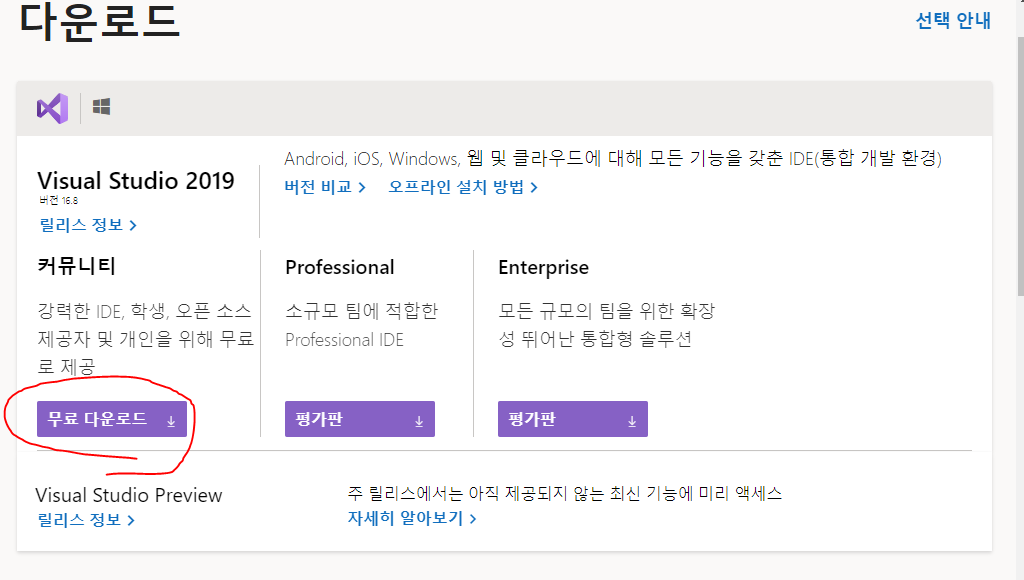Viewport: 1024px width, 580px height.
Task: Click the 버전 16.8 version text
Action: click(59, 201)
